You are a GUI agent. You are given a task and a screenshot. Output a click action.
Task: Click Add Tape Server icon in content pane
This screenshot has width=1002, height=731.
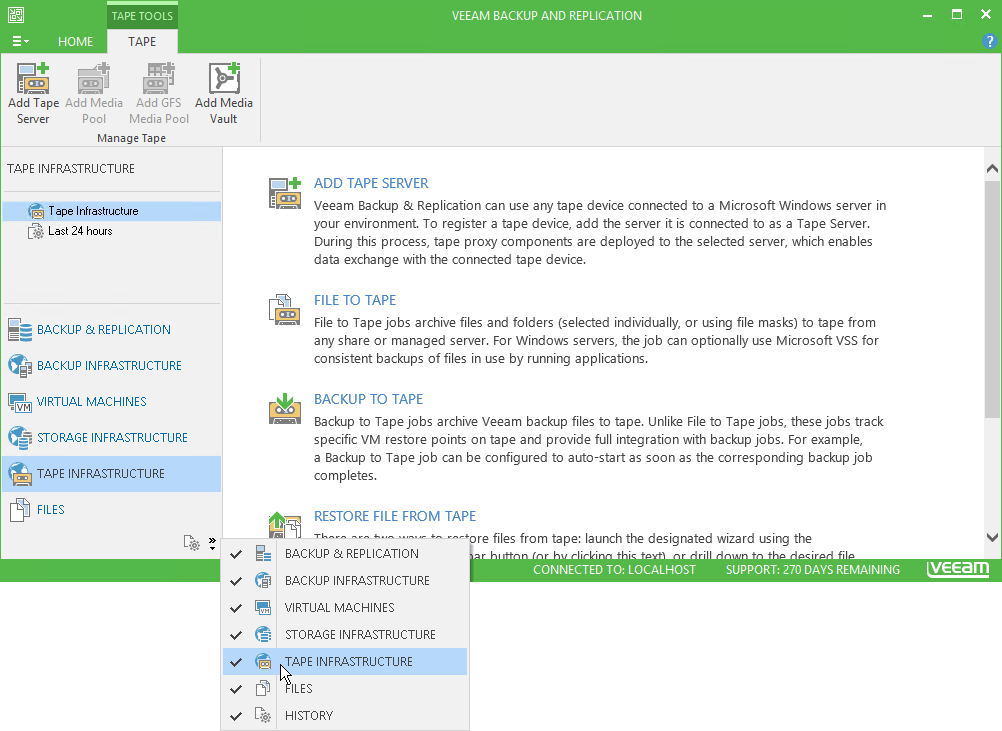(284, 194)
